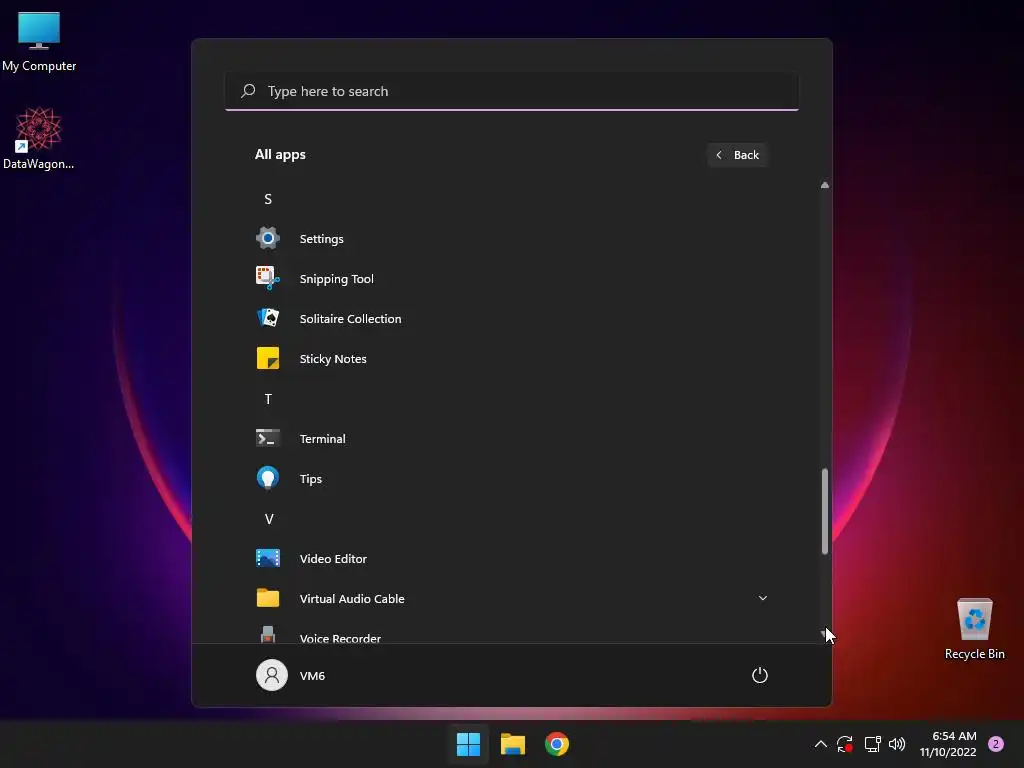This screenshot has width=1024, height=768.
Task: Click the V letter group header
Action: [x=268, y=519]
